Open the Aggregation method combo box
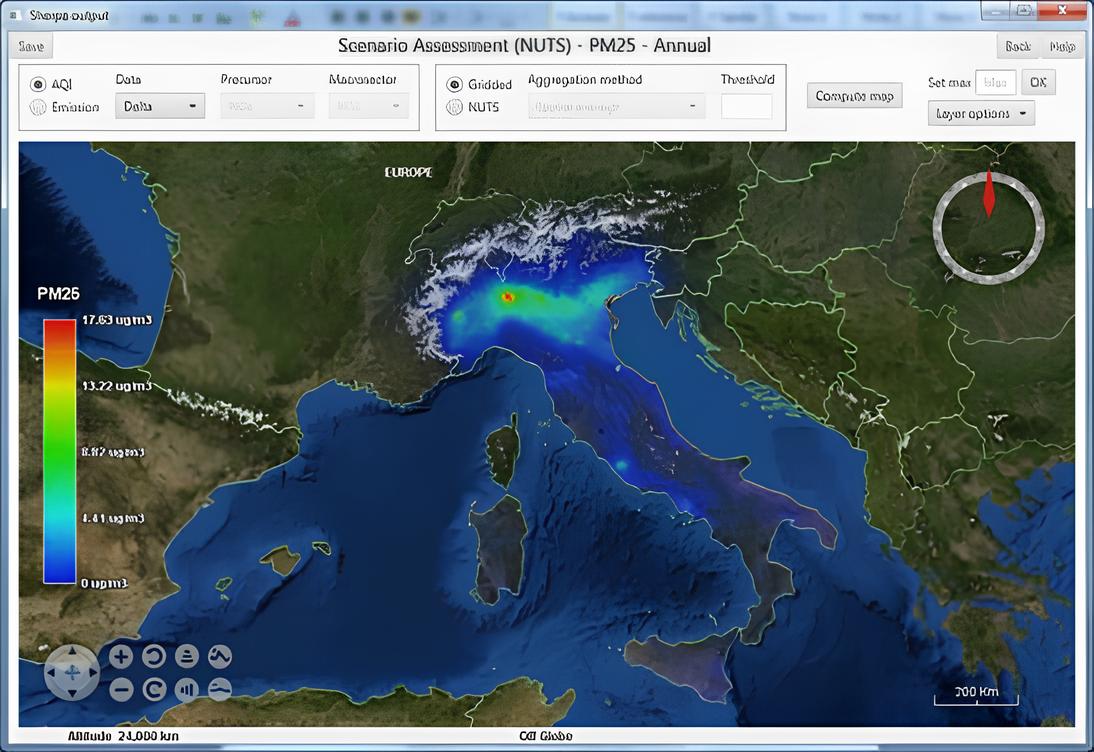Viewport: 1094px width, 752px height. (x=616, y=106)
